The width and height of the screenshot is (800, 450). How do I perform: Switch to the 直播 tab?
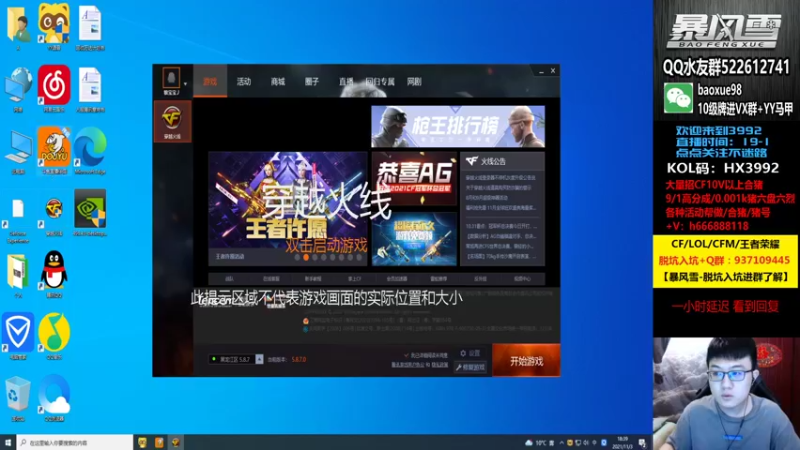tap(346, 82)
